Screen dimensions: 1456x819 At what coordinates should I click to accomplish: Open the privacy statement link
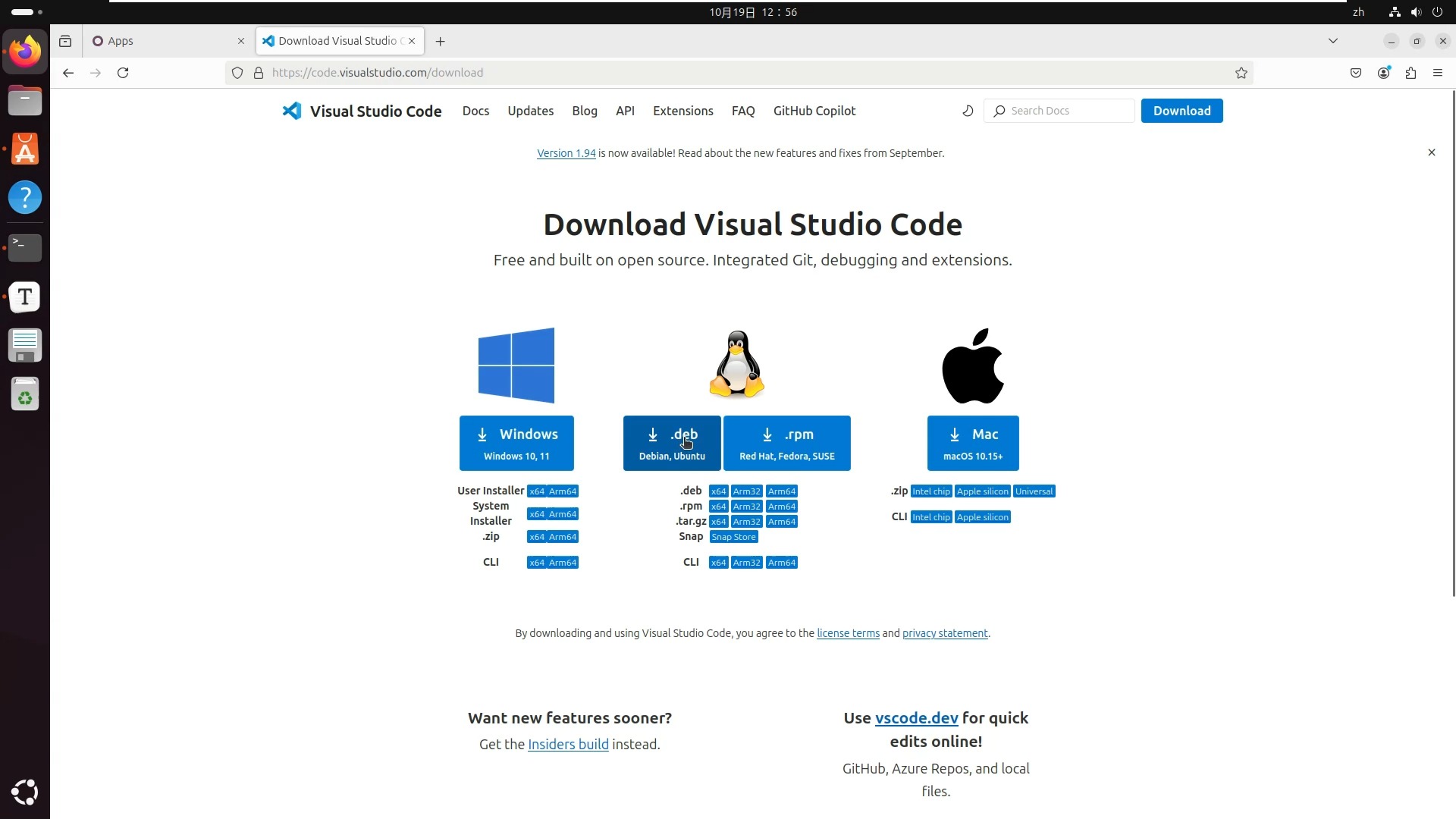point(945,633)
